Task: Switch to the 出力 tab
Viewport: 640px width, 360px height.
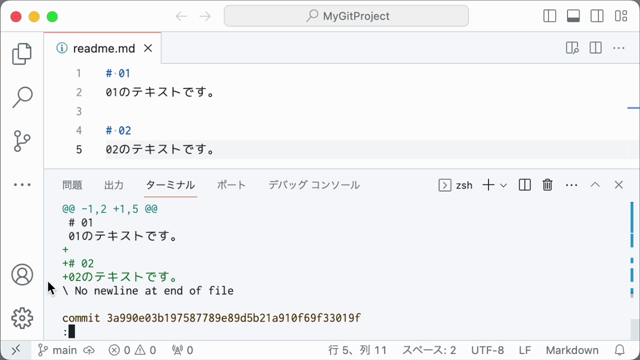Action: coord(114,185)
